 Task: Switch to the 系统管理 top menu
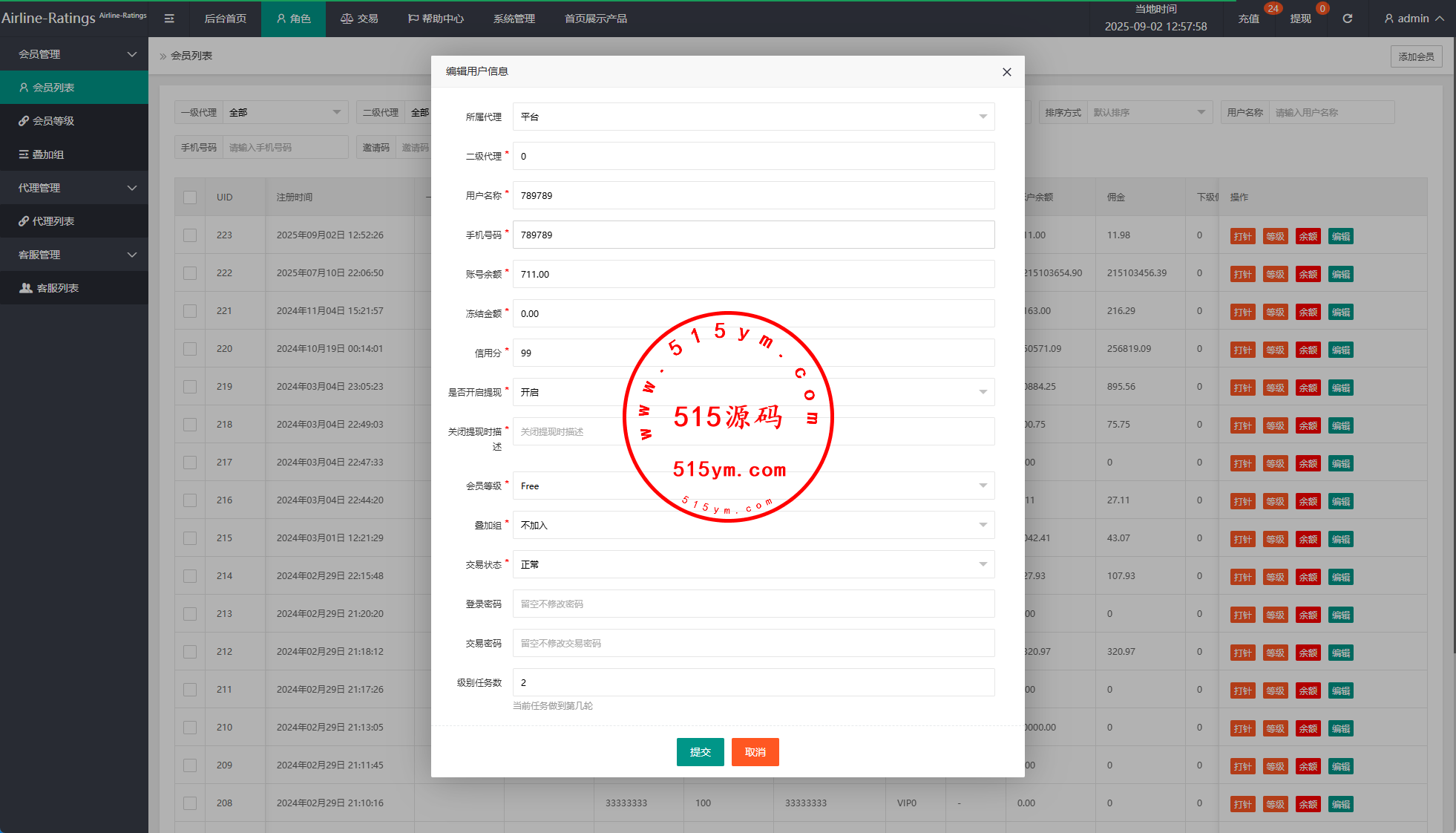pos(514,19)
